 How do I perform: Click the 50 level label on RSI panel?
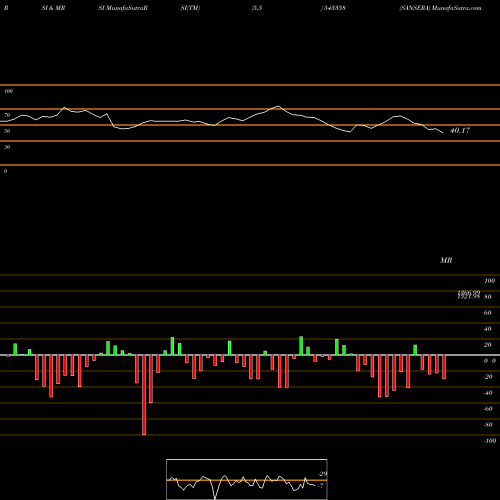(7, 131)
